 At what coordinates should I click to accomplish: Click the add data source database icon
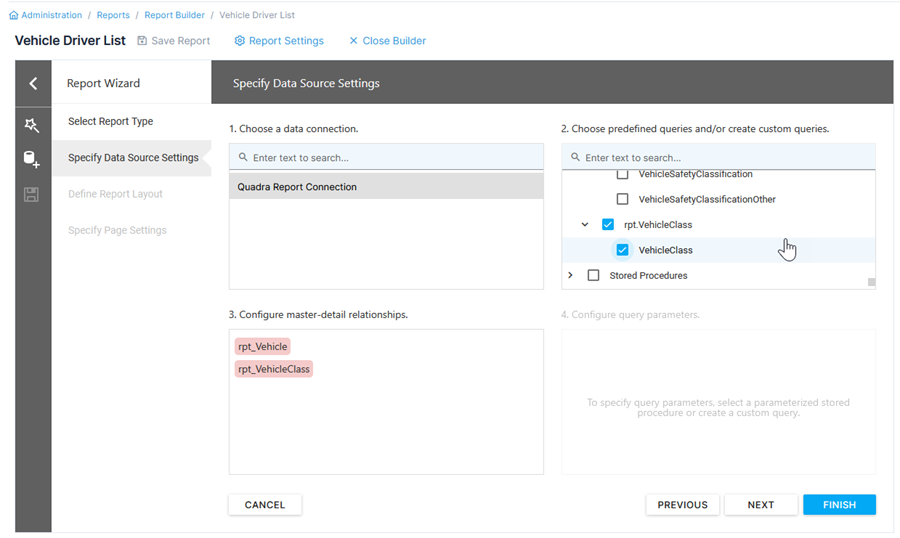tap(32, 159)
